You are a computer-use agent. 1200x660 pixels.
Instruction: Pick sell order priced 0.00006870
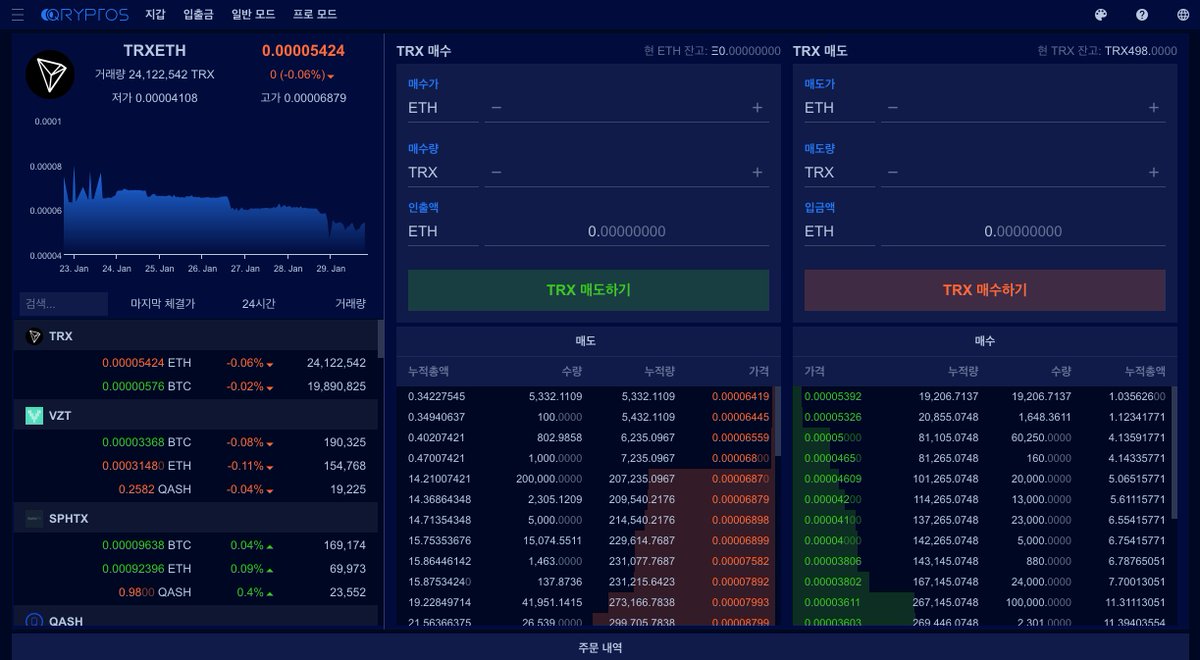click(x=588, y=479)
